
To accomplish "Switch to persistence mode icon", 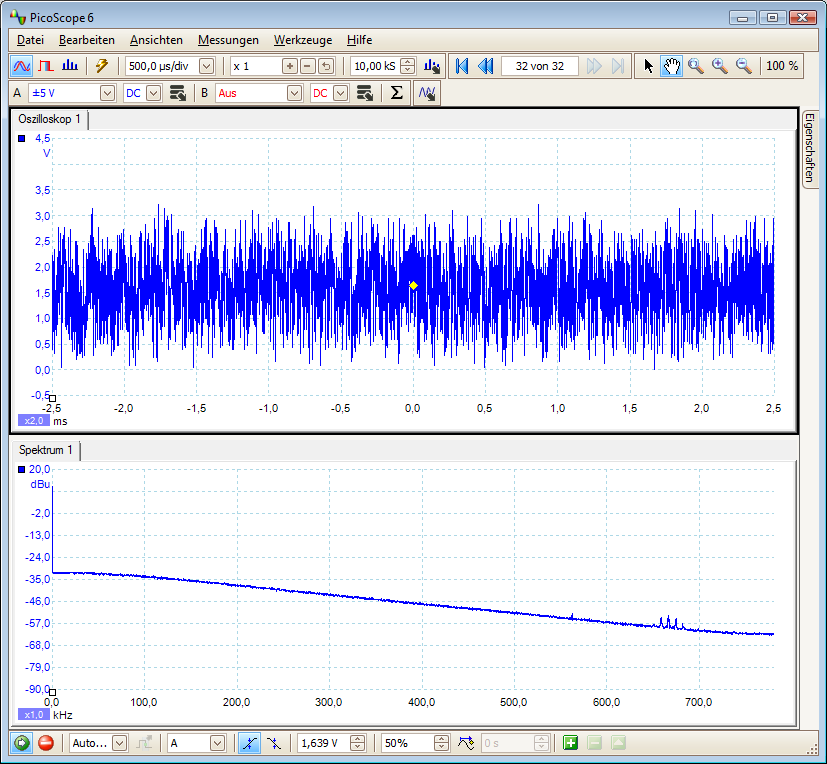I will 46,66.
